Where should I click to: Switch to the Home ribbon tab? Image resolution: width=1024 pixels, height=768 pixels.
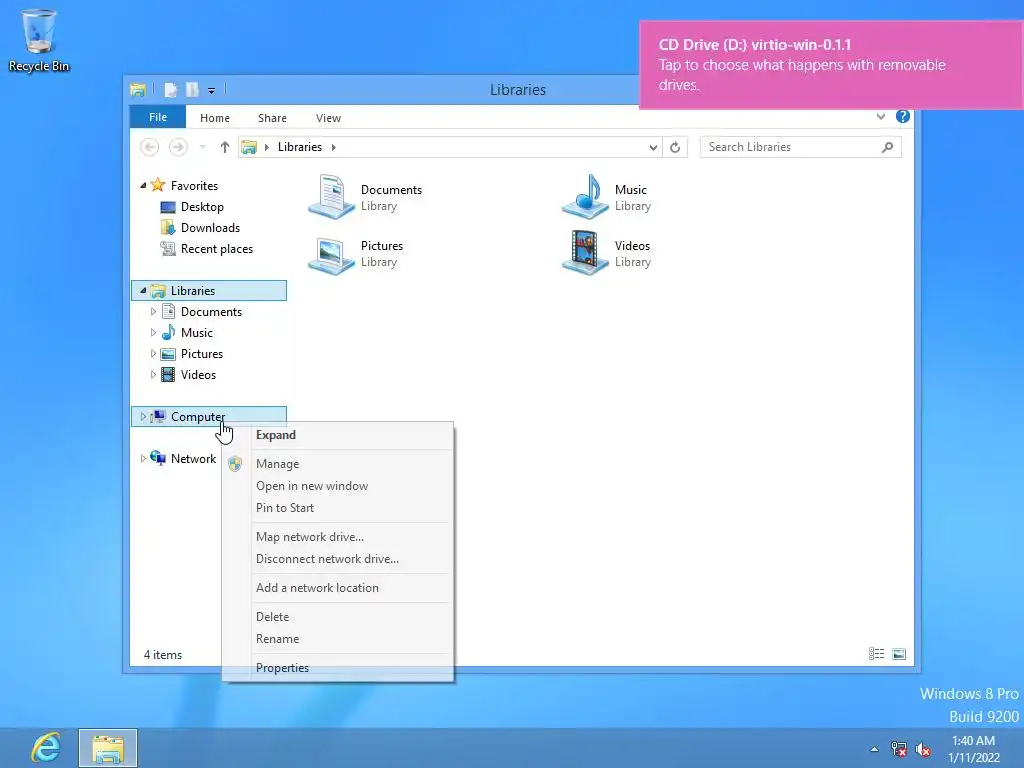coord(215,118)
